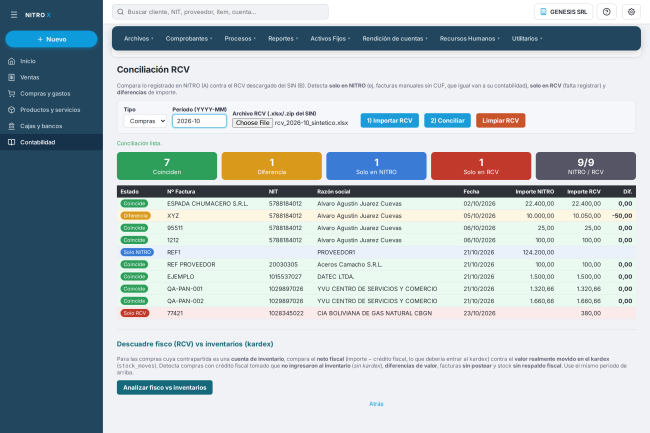Select the gray NITRO / RCV card

pos(586,166)
